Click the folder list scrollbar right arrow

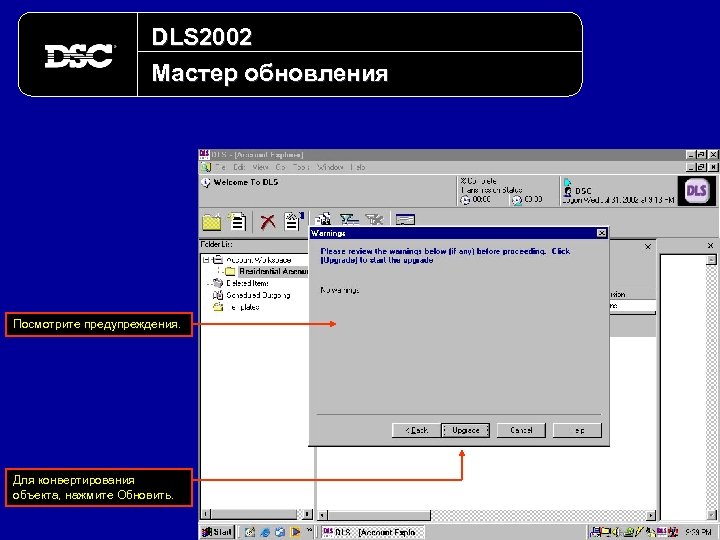click(x=308, y=514)
